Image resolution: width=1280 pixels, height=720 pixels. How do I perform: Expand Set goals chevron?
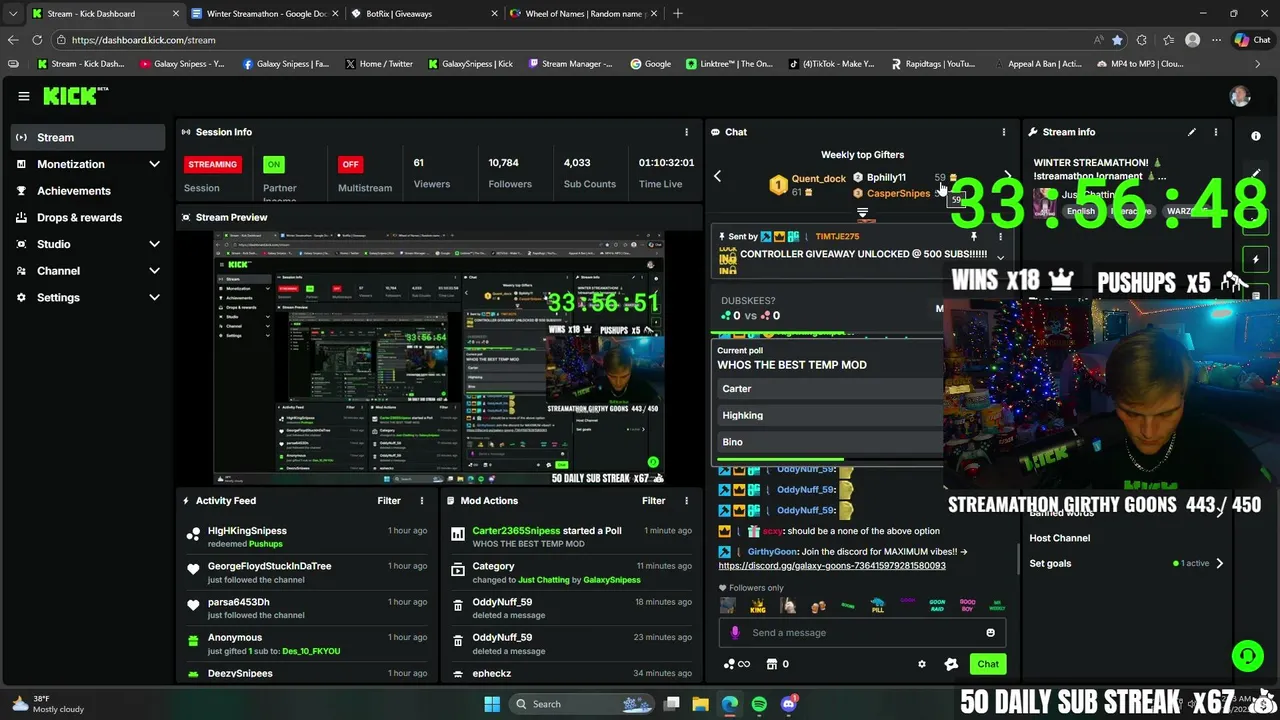tap(1219, 564)
